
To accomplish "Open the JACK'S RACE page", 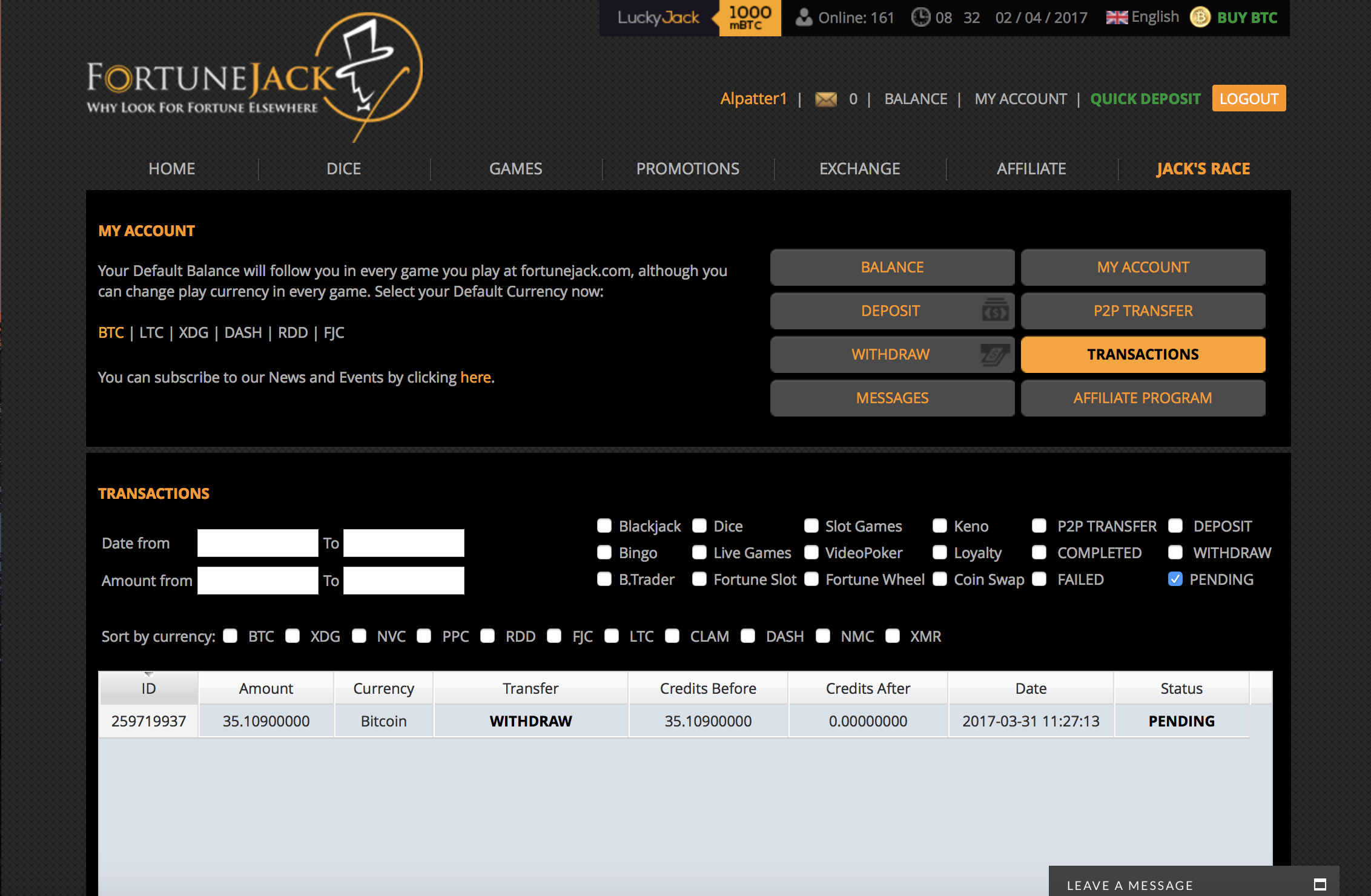I will point(1203,168).
